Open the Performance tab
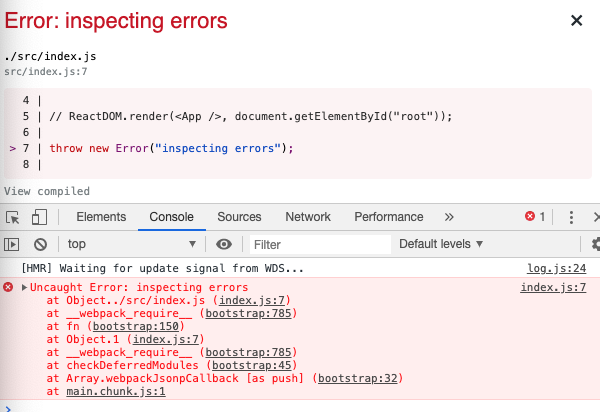600x412 pixels. click(389, 217)
